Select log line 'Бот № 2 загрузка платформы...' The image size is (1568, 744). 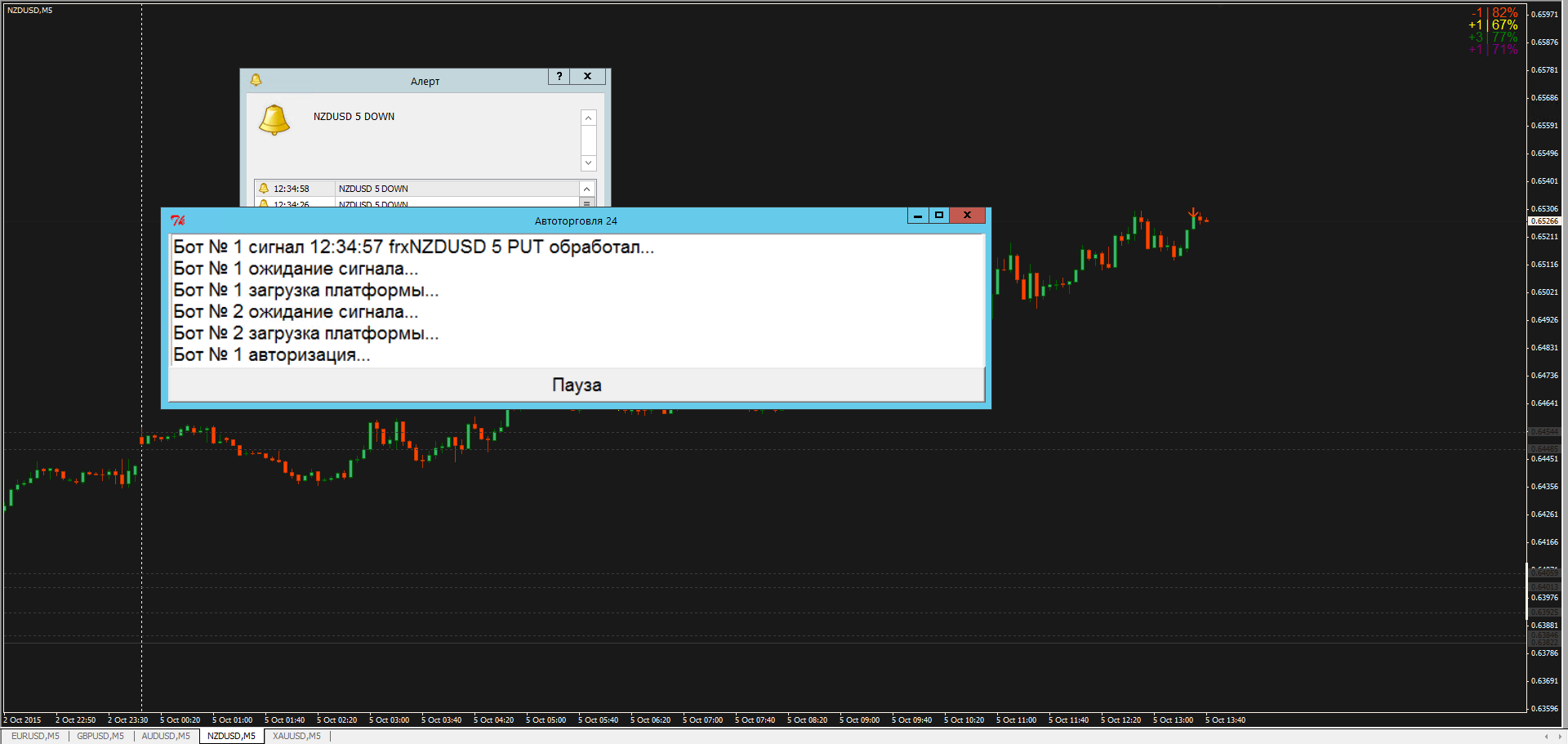(306, 333)
